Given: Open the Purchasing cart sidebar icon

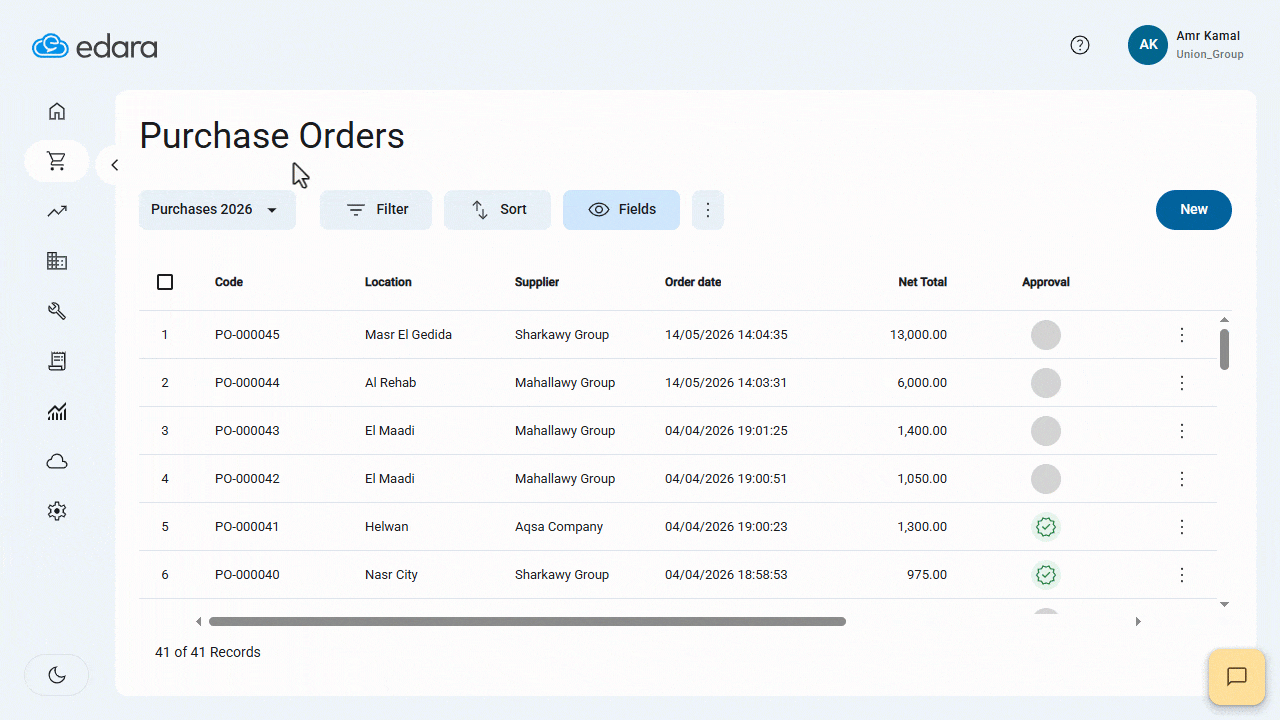Looking at the screenshot, I should coord(57,161).
